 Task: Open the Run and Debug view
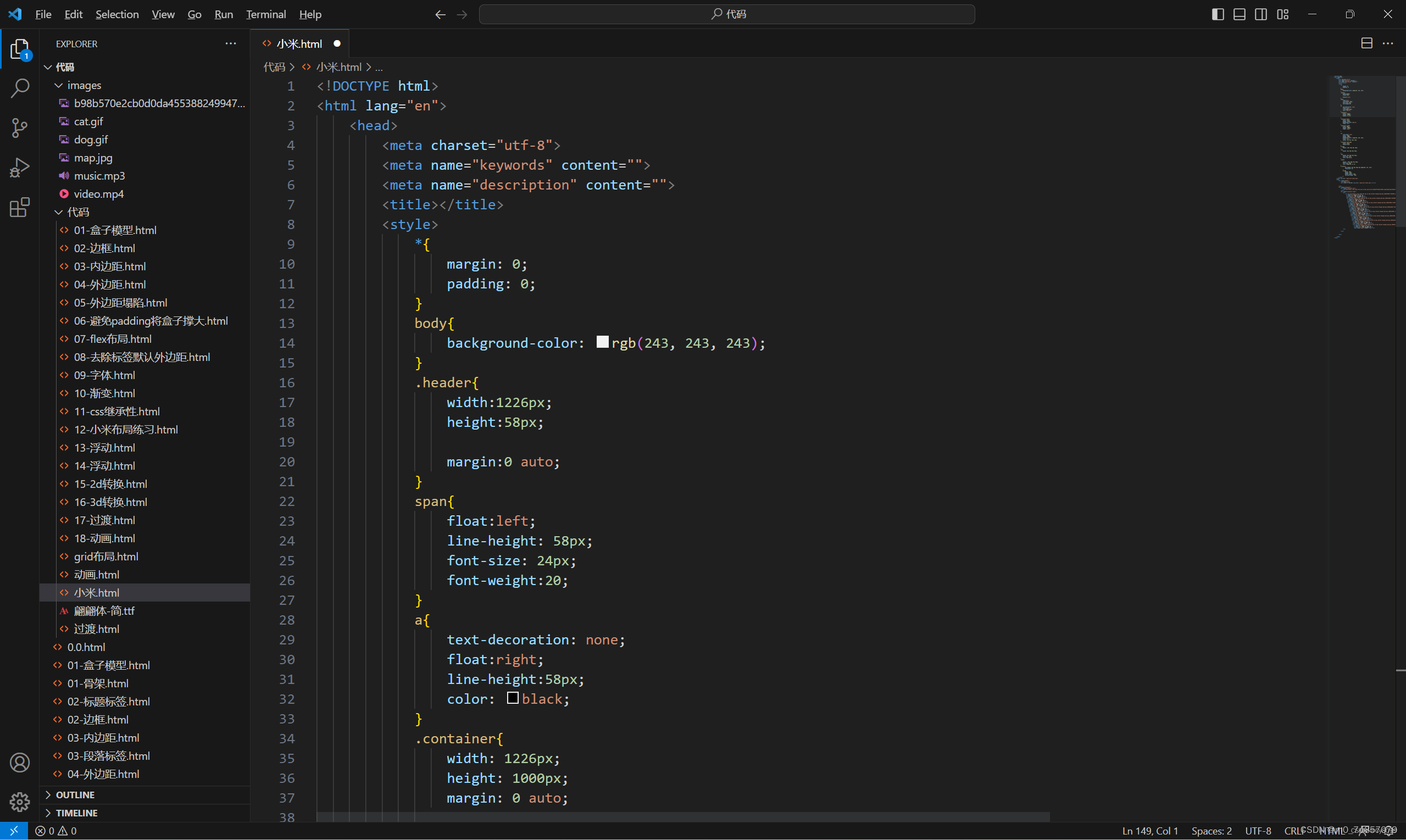(20, 168)
